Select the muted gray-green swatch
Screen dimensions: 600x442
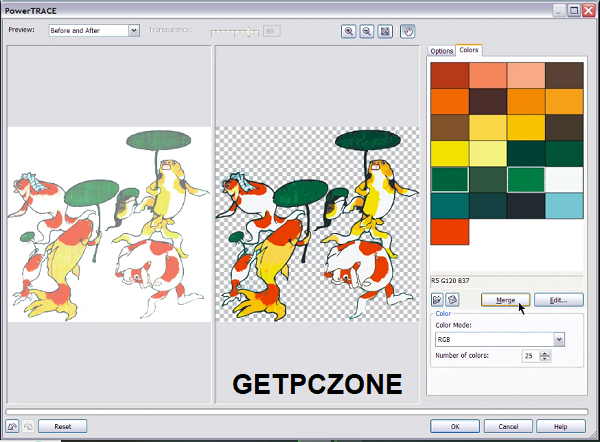(x=488, y=179)
